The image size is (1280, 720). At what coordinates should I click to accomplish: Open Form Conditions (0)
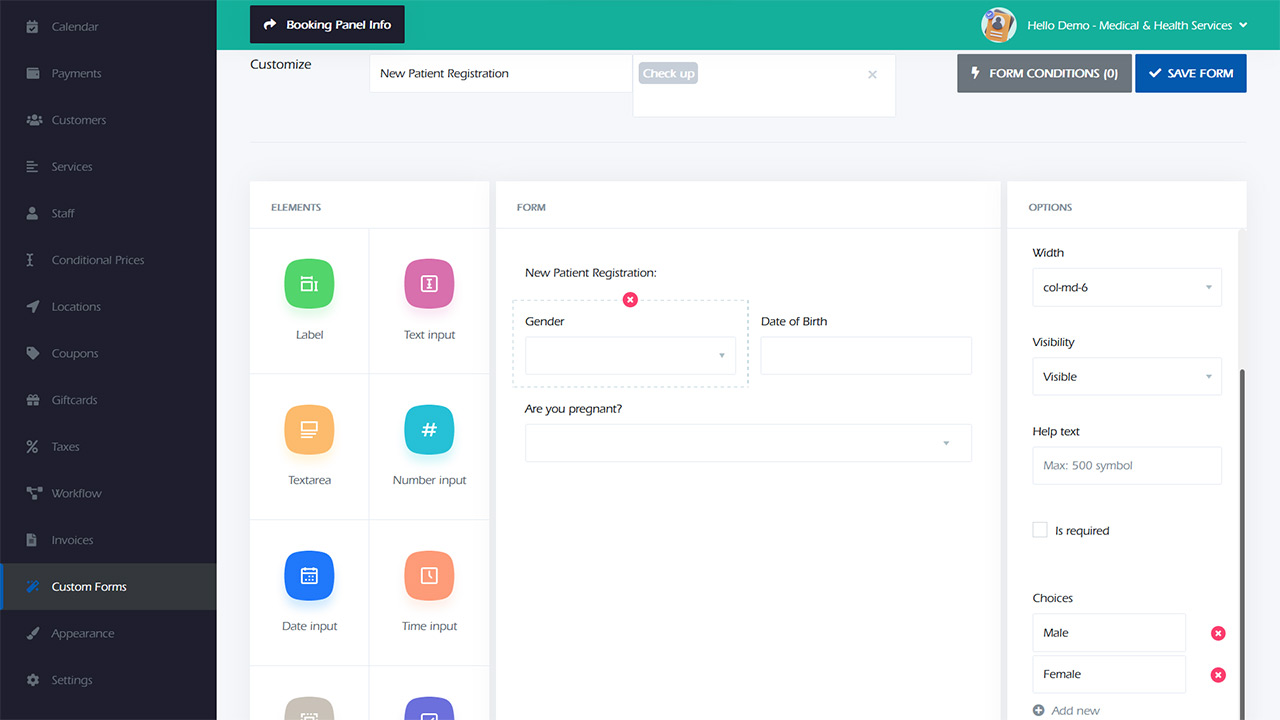pyautogui.click(x=1043, y=73)
